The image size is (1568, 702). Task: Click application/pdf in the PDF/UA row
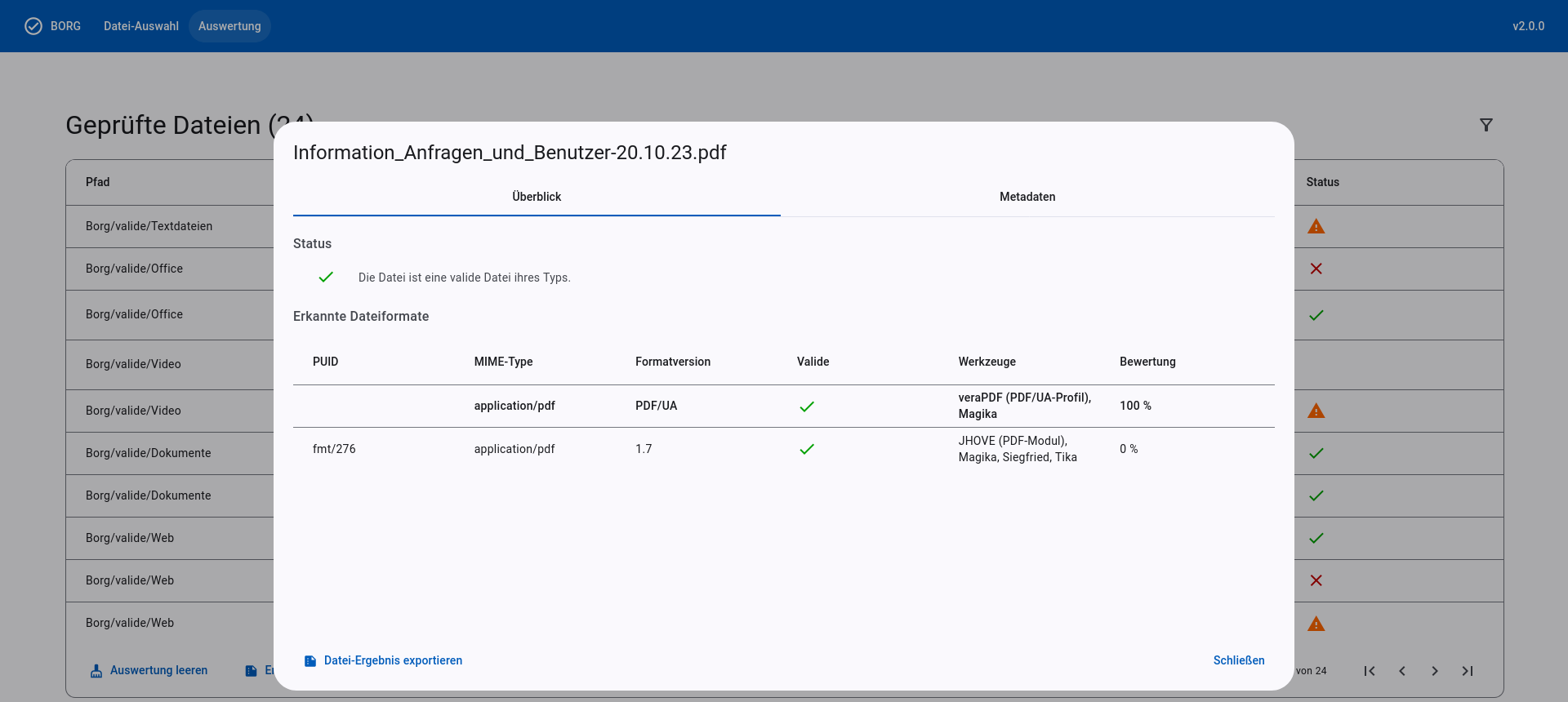(x=514, y=406)
